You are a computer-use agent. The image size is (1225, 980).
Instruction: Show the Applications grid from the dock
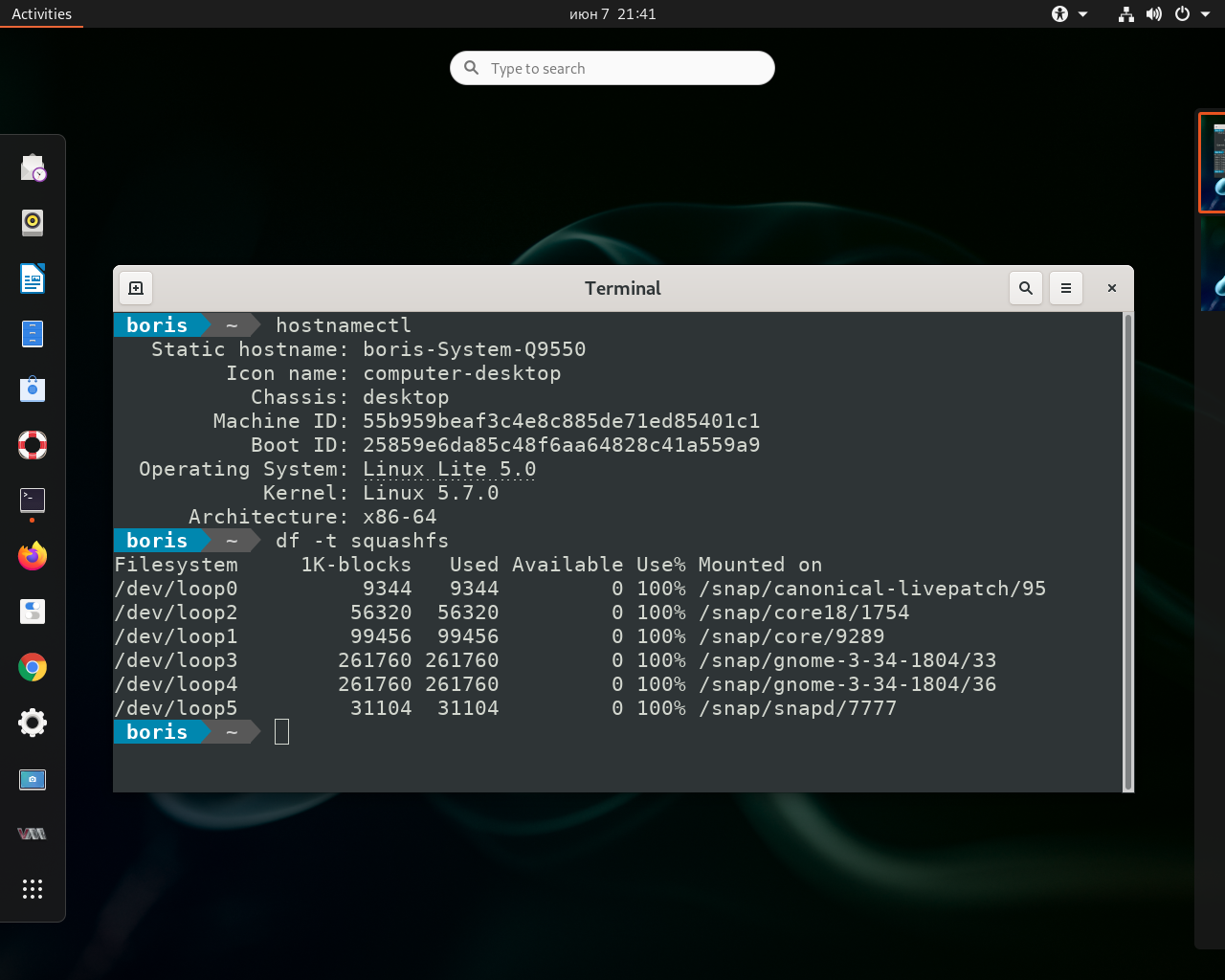point(32,889)
